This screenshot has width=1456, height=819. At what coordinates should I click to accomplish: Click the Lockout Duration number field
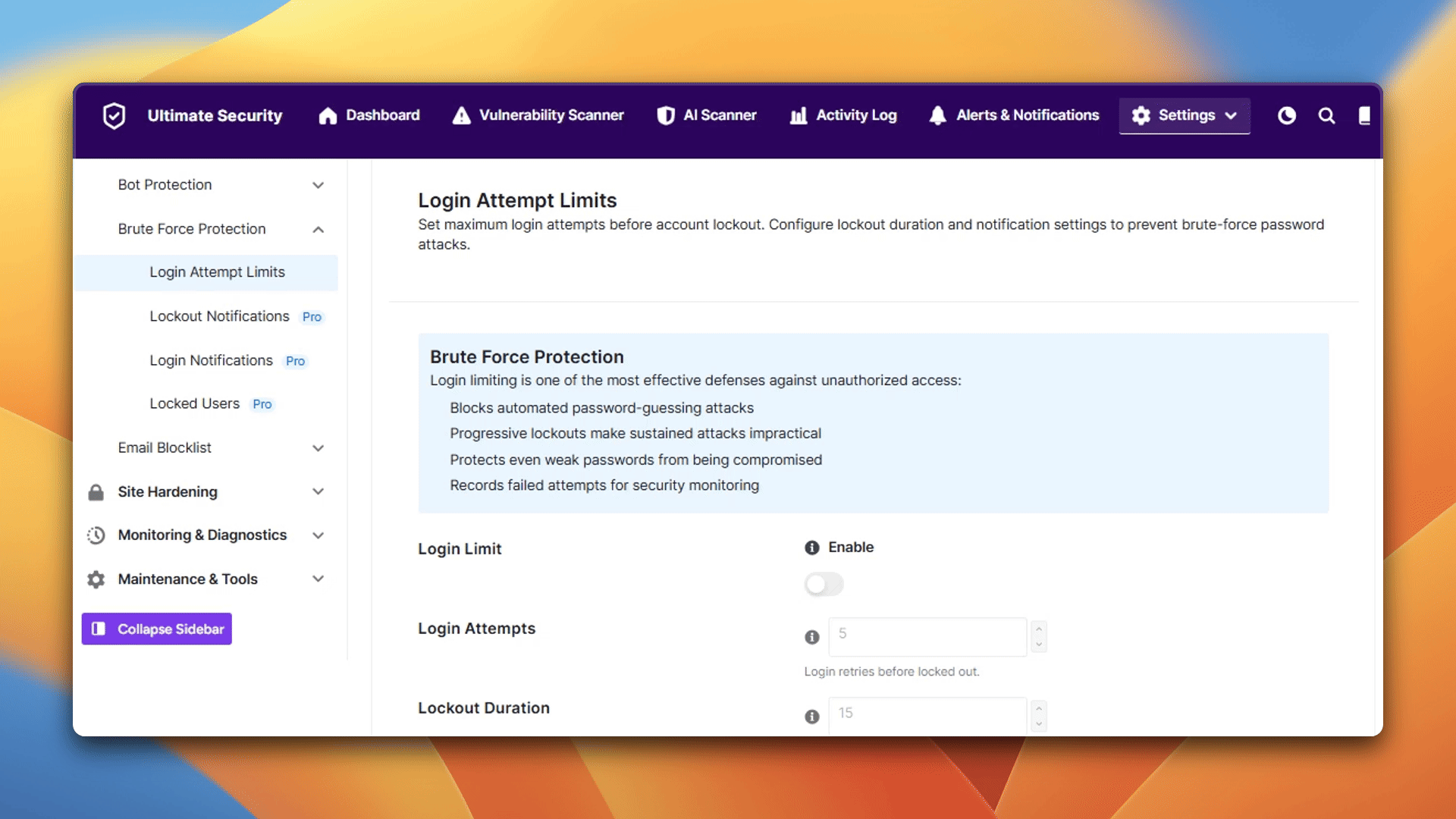[927, 716]
